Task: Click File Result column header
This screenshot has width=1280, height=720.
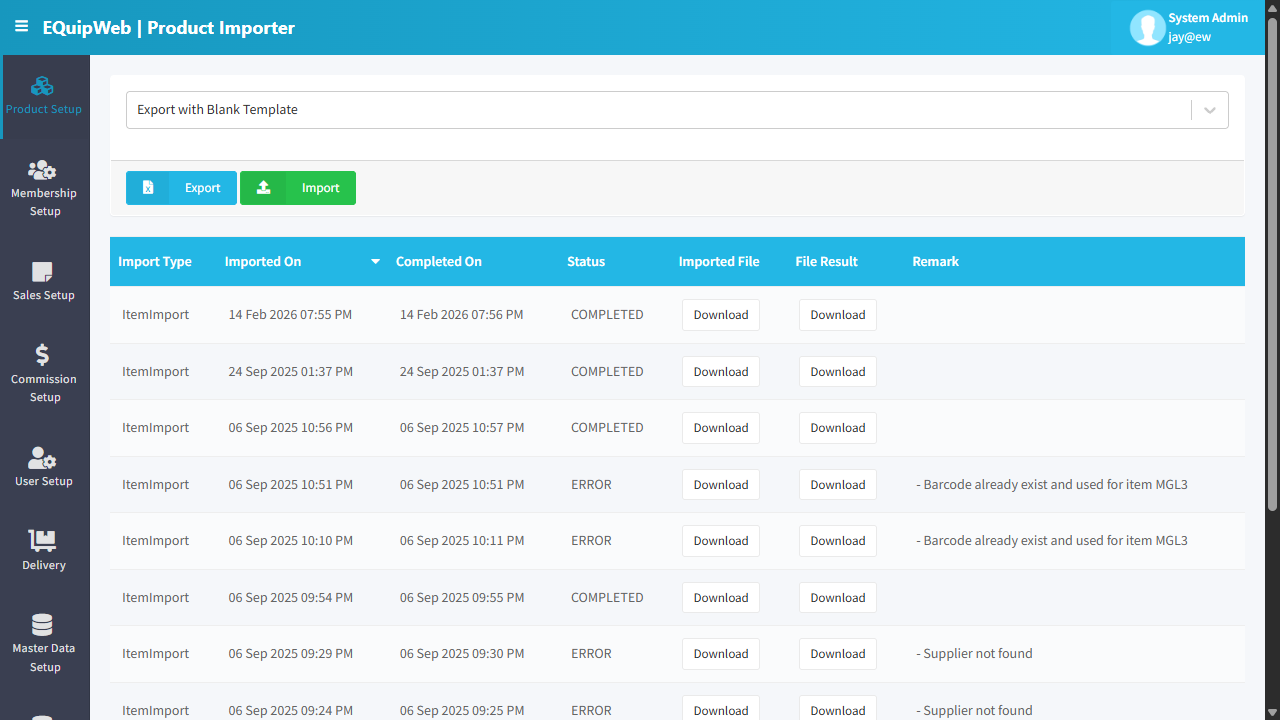Action: pos(827,262)
